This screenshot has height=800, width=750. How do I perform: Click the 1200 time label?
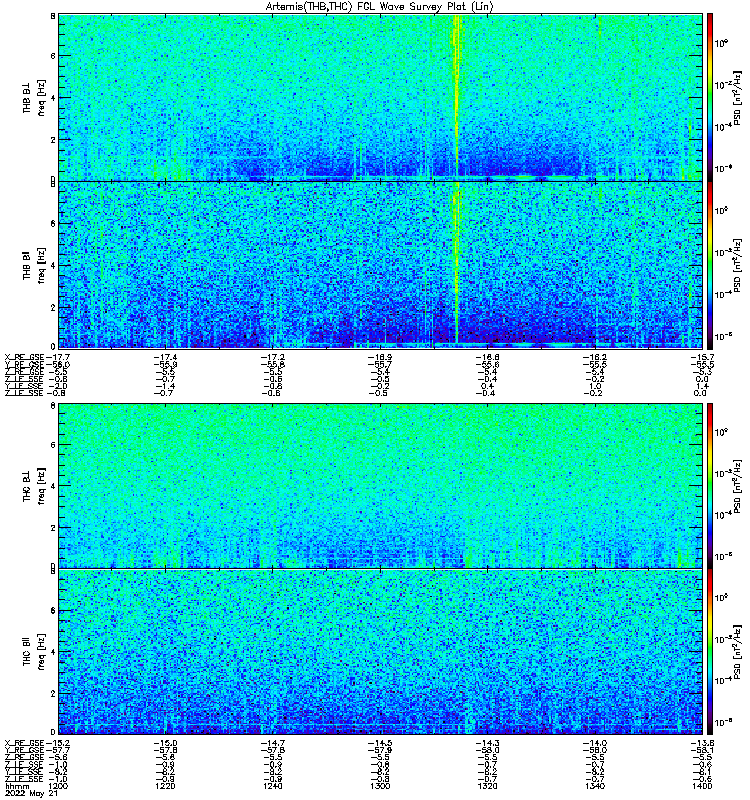click(x=57, y=786)
